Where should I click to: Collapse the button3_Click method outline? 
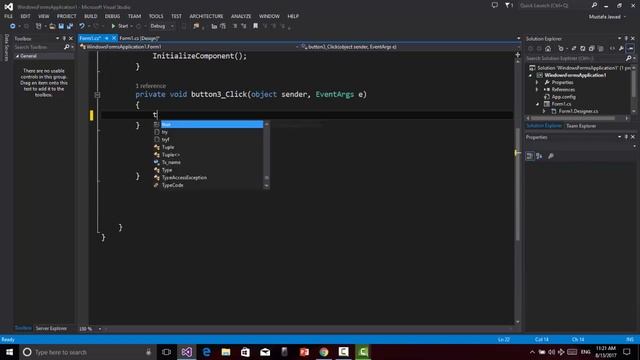97,95
